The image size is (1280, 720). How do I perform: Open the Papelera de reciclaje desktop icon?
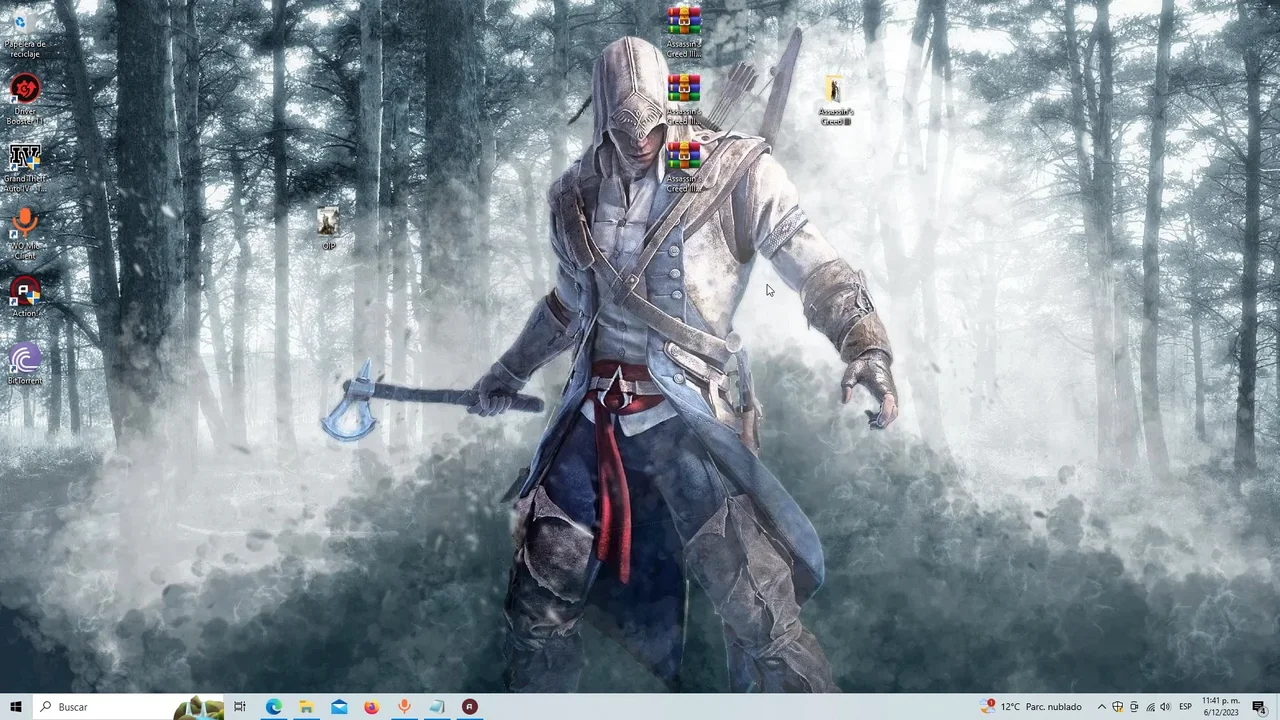click(x=25, y=35)
